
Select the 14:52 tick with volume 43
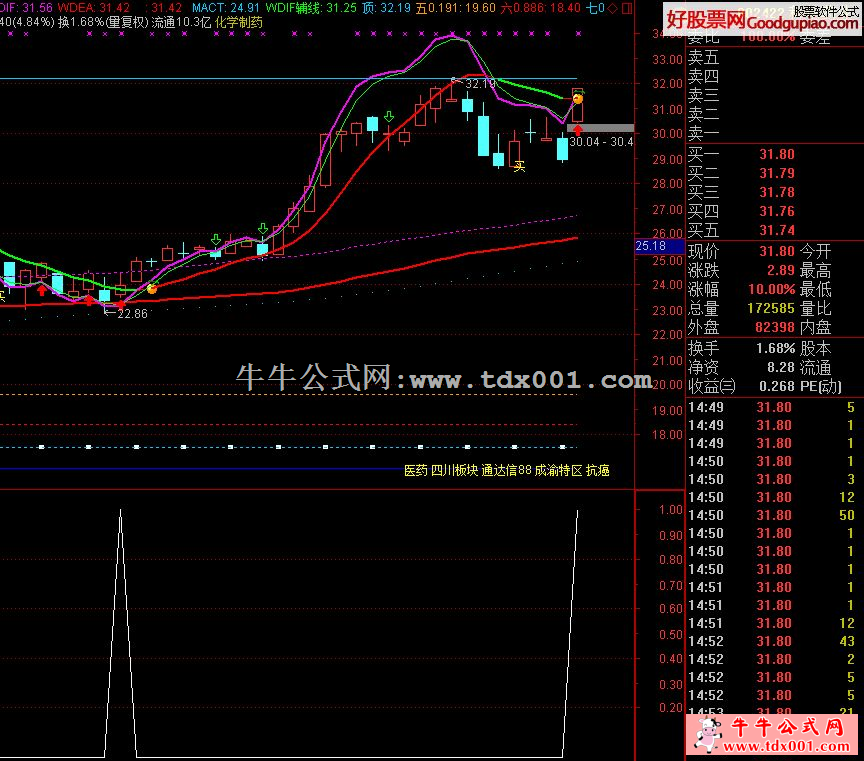(x=771, y=641)
